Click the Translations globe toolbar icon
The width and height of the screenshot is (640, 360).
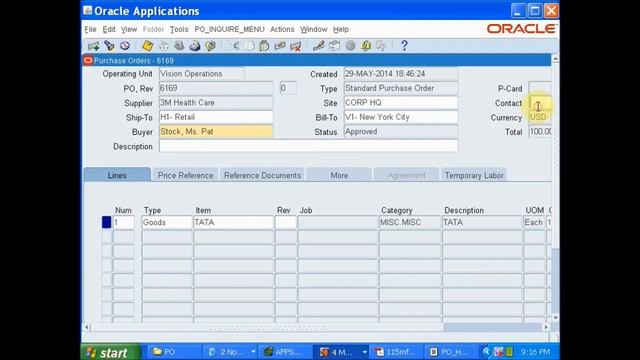(350, 46)
